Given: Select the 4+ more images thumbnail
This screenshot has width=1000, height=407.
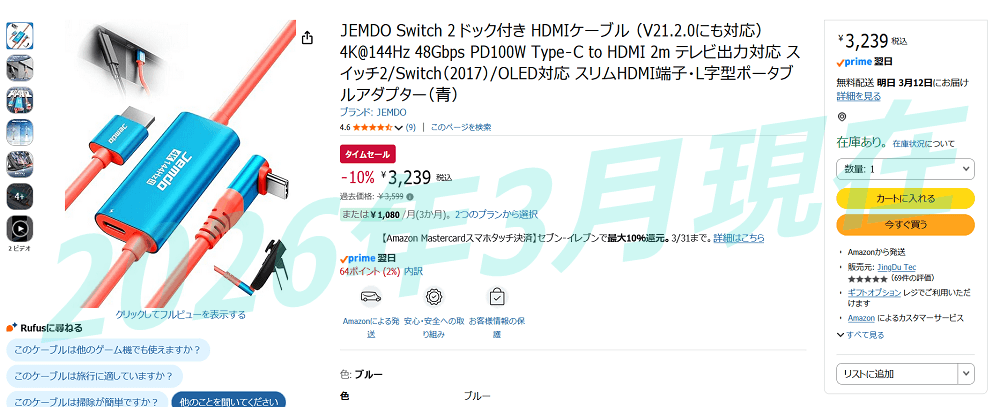Looking at the screenshot, I should coord(20,196).
